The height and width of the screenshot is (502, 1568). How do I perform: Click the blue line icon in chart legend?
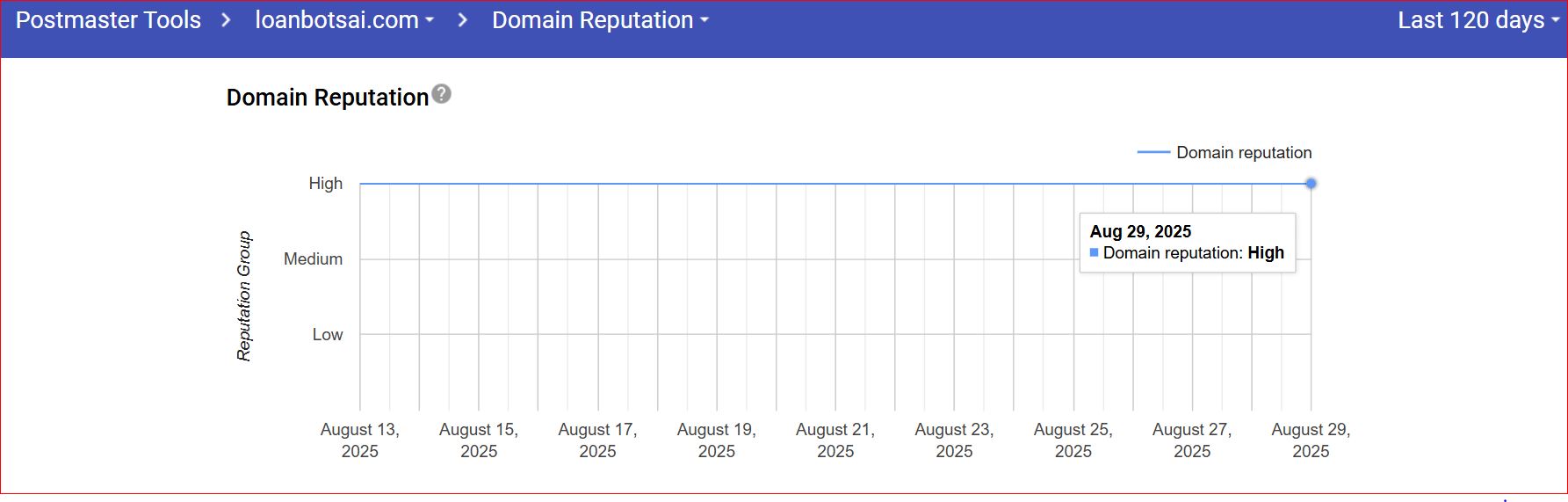pyautogui.click(x=1153, y=152)
